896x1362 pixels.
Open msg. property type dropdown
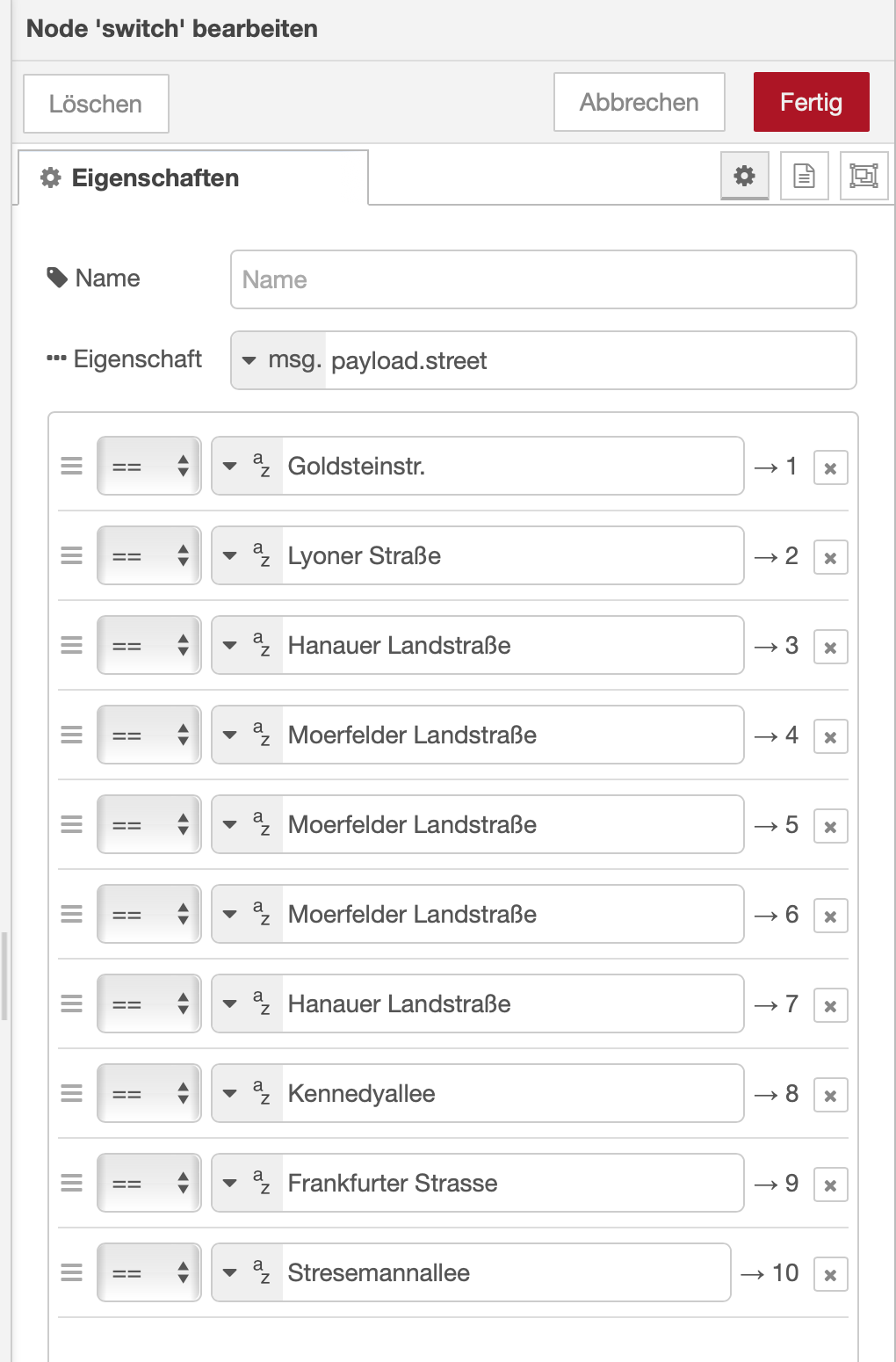click(278, 360)
